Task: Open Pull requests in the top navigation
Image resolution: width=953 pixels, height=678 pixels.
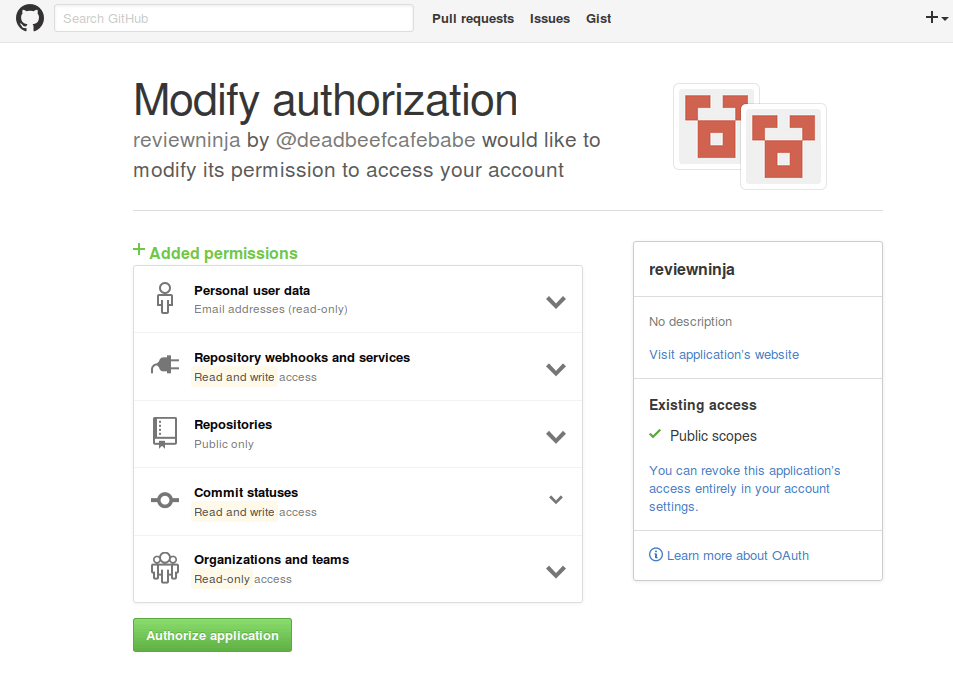Action: click(x=473, y=19)
